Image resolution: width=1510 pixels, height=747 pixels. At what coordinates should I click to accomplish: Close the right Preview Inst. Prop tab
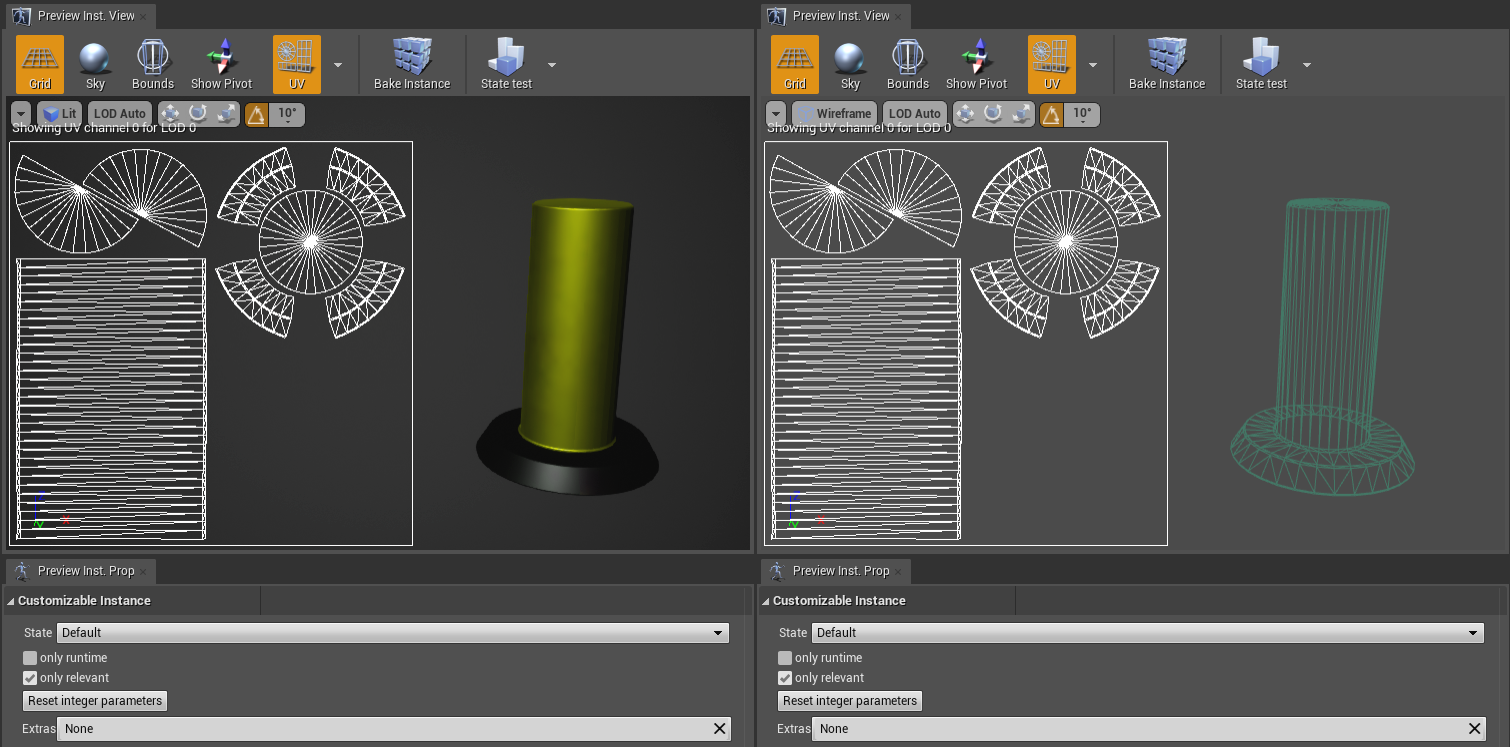(x=898, y=572)
